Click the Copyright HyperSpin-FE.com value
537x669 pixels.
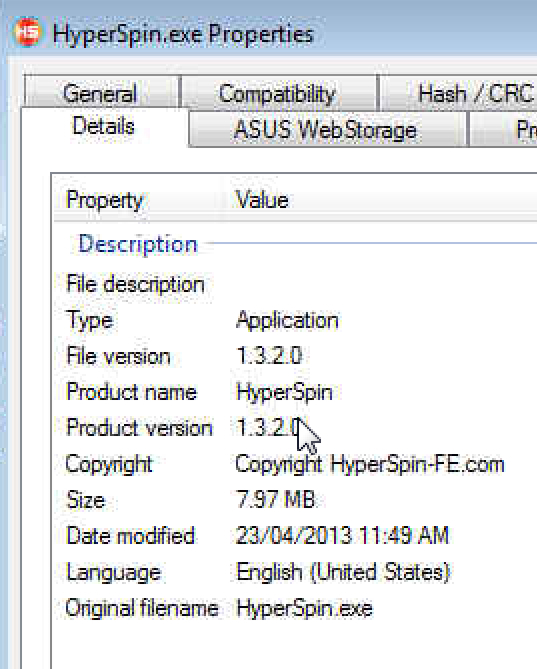[370, 464]
